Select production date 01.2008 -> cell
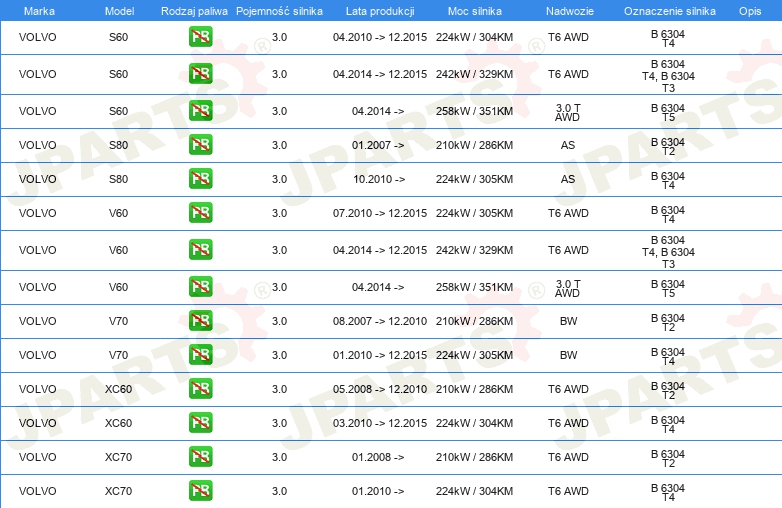 coord(378,457)
